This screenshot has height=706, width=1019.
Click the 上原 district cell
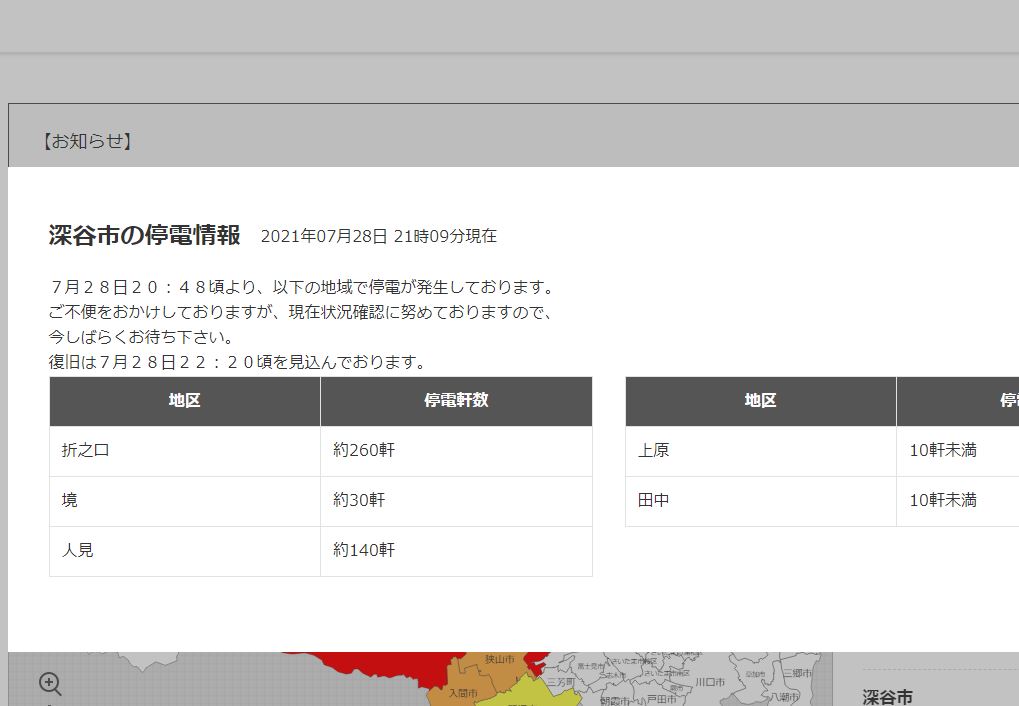tap(761, 451)
